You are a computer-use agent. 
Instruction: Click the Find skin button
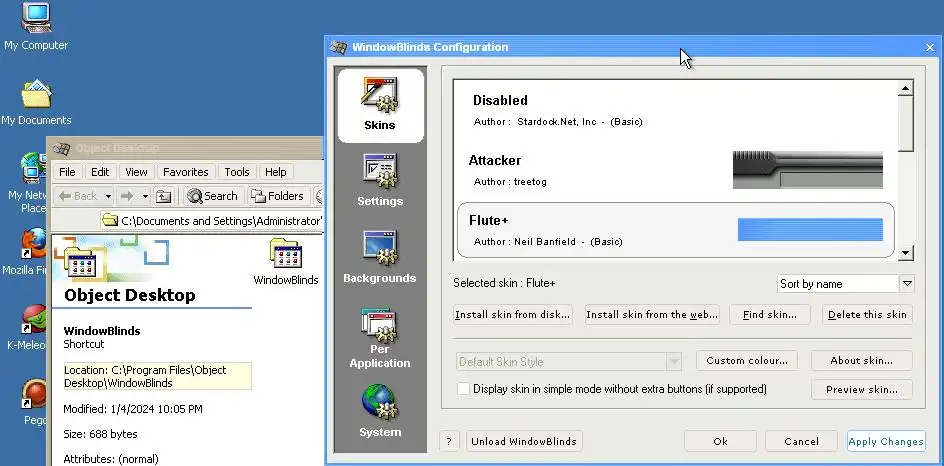(x=769, y=315)
